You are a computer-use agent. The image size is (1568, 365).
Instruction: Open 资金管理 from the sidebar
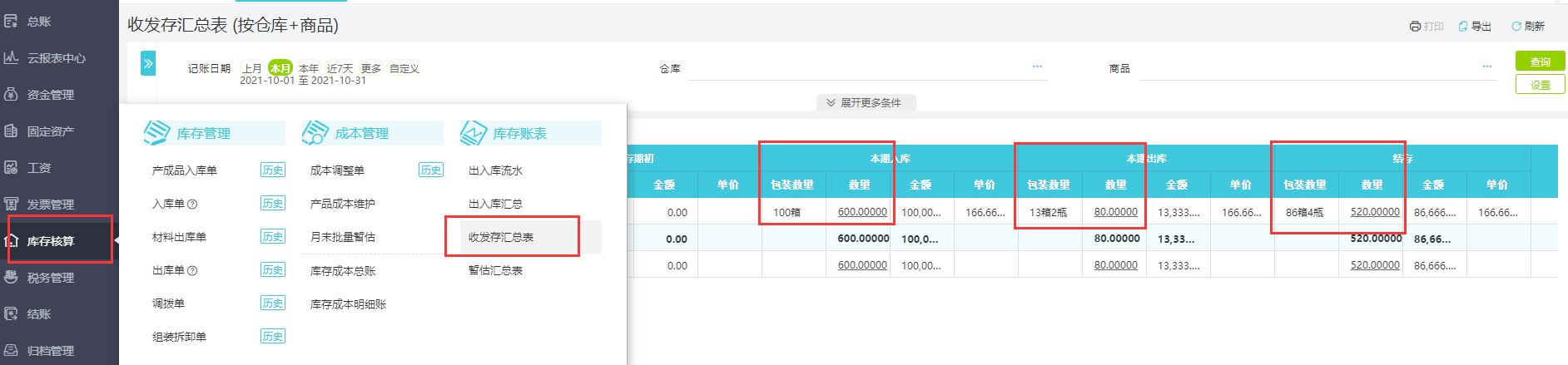tap(50, 95)
